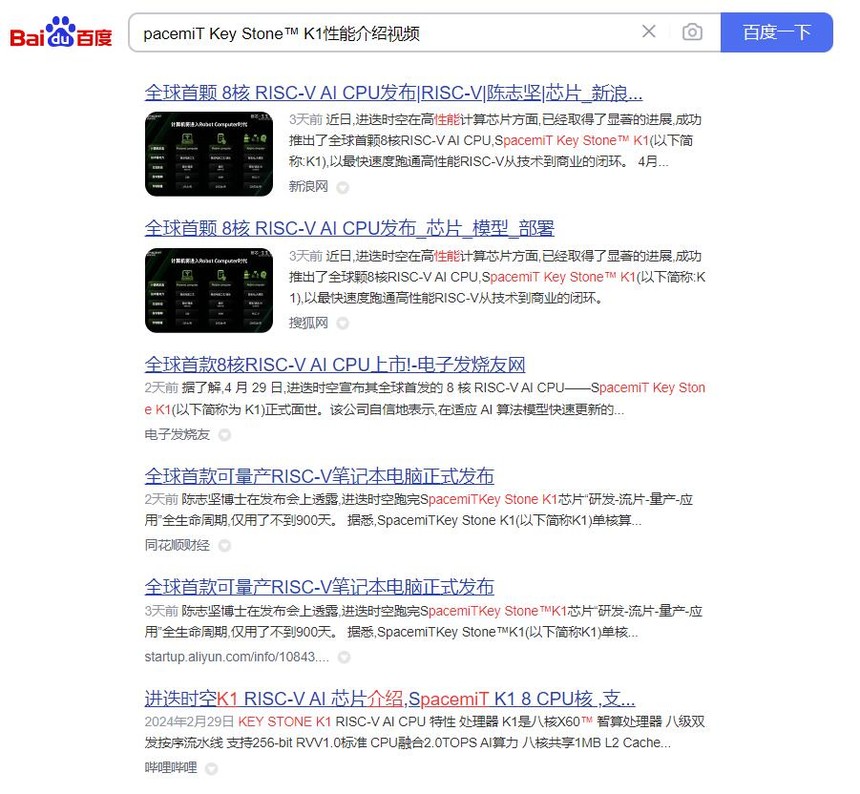
Task: Open the thumbnail of the 新浪网 result
Action: point(209,154)
